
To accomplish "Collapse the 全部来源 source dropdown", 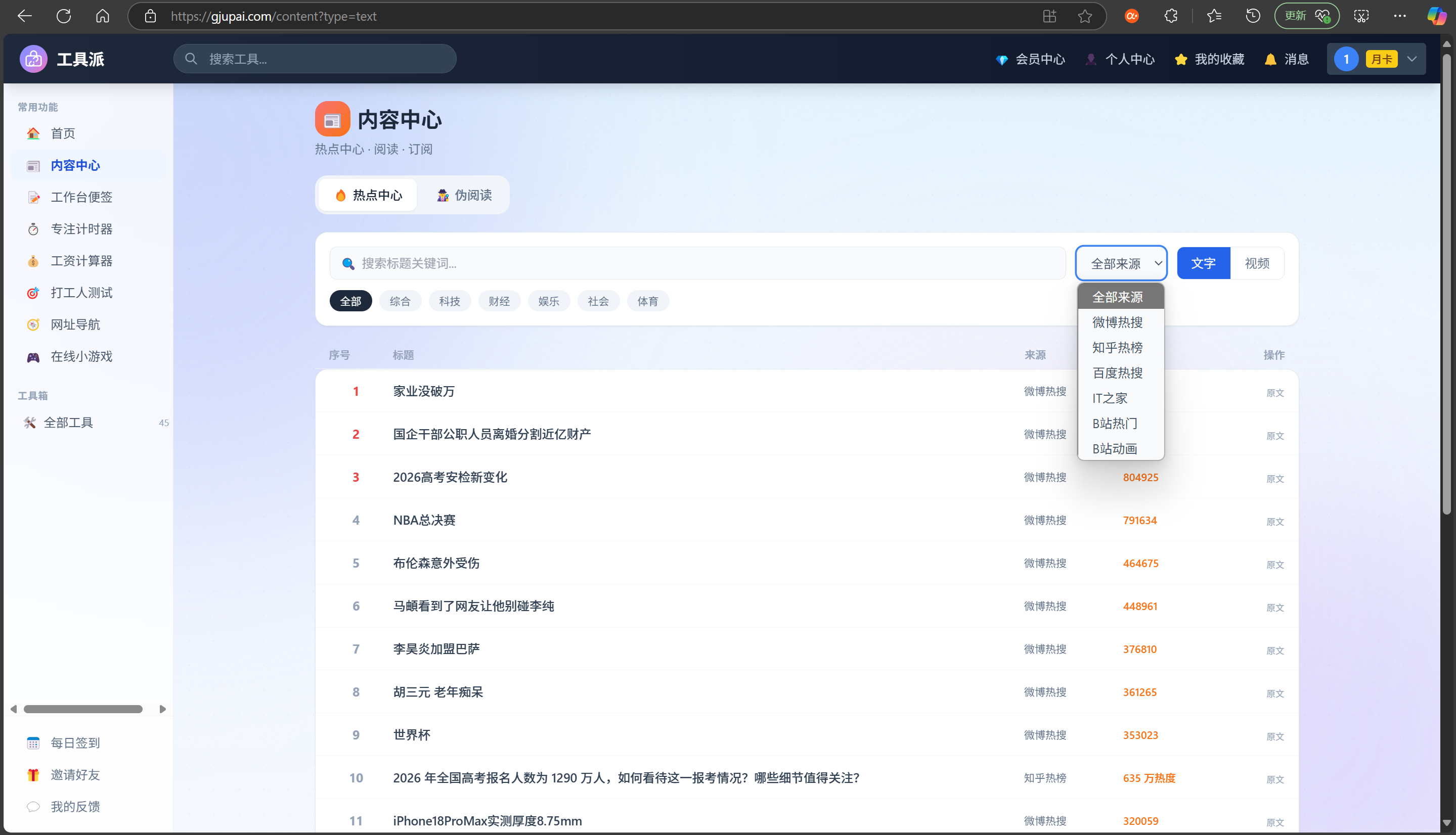I will [1121, 263].
